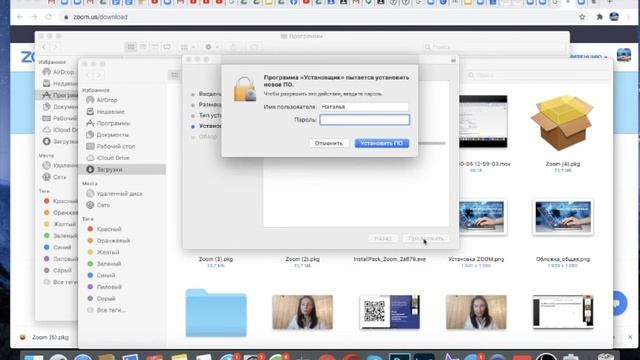Switch Программы window to column view
The width and height of the screenshot is (640, 360).
click(x=155, y=47)
